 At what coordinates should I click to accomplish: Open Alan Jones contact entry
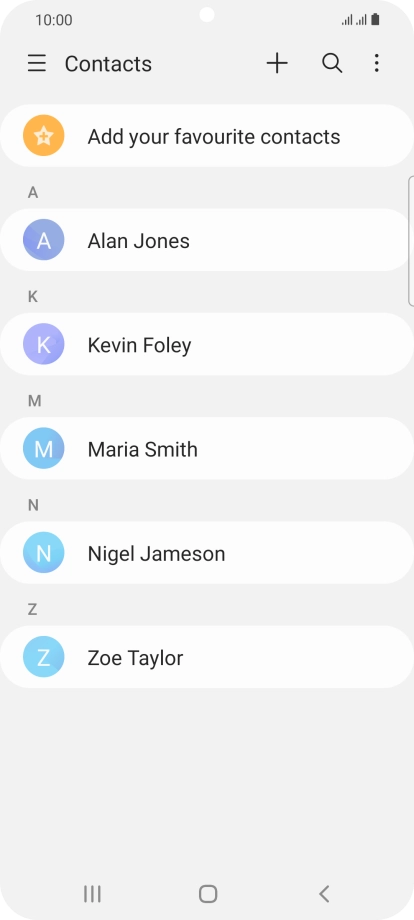click(x=207, y=240)
